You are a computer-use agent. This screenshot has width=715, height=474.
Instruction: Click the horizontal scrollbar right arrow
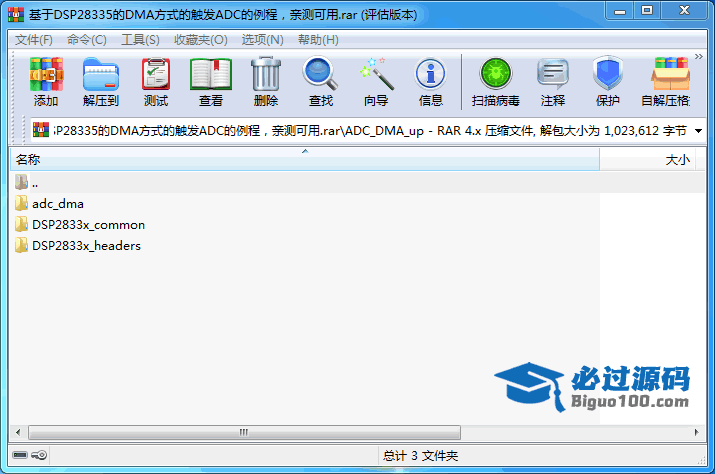(x=696, y=432)
